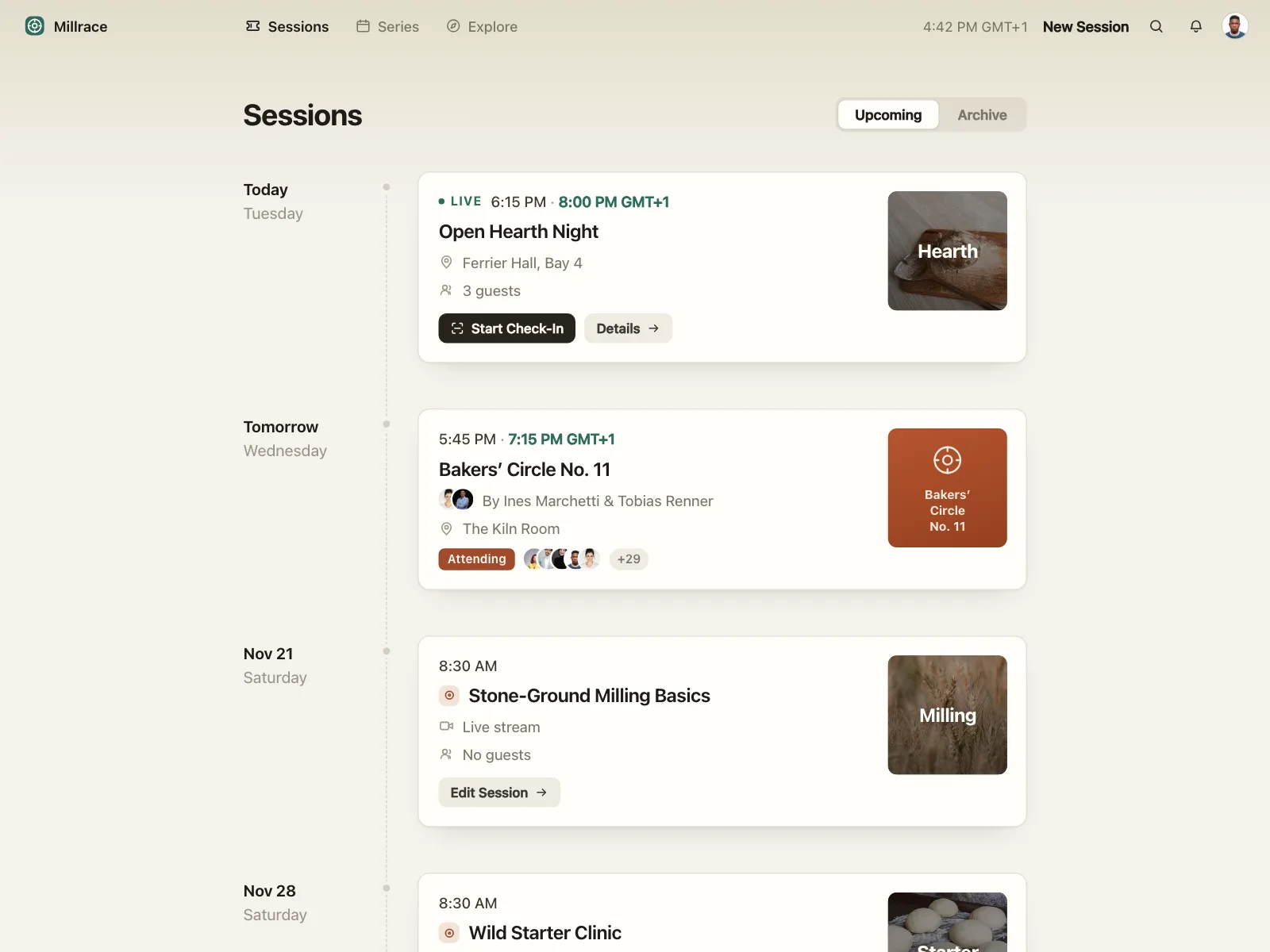
Task: Select the Upcoming sessions tab
Action: click(x=888, y=115)
